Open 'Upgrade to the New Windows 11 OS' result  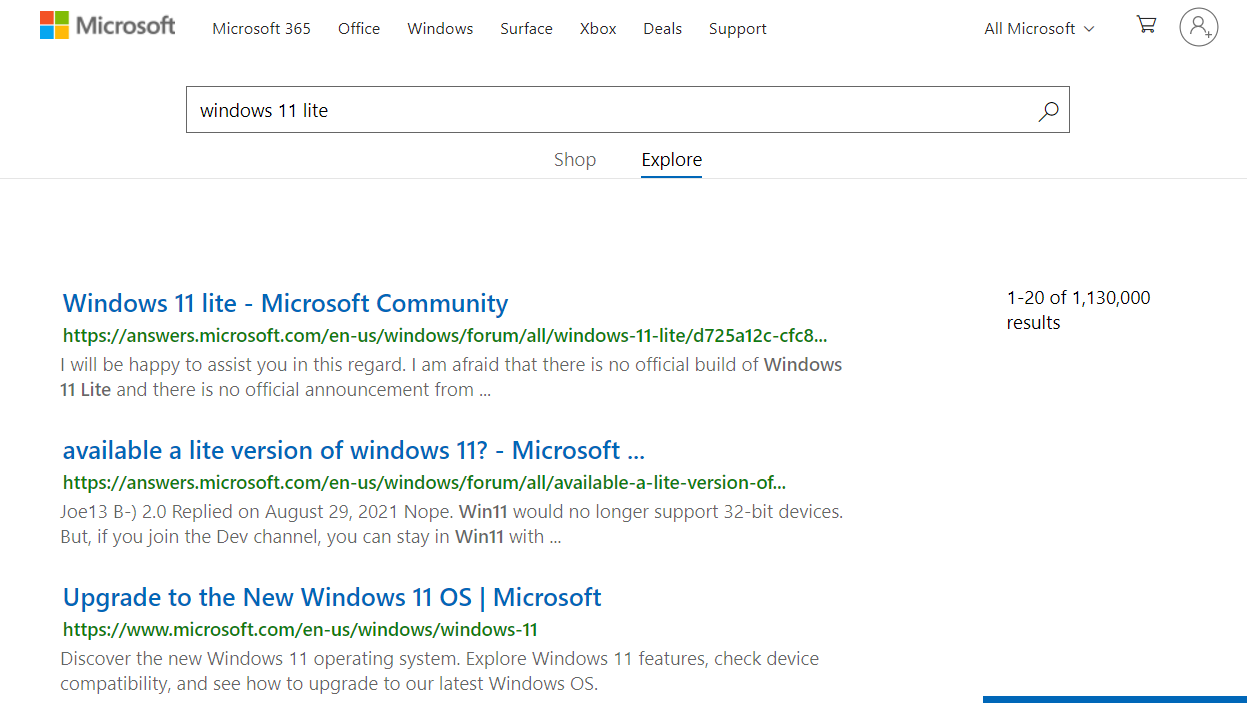[x=332, y=597]
